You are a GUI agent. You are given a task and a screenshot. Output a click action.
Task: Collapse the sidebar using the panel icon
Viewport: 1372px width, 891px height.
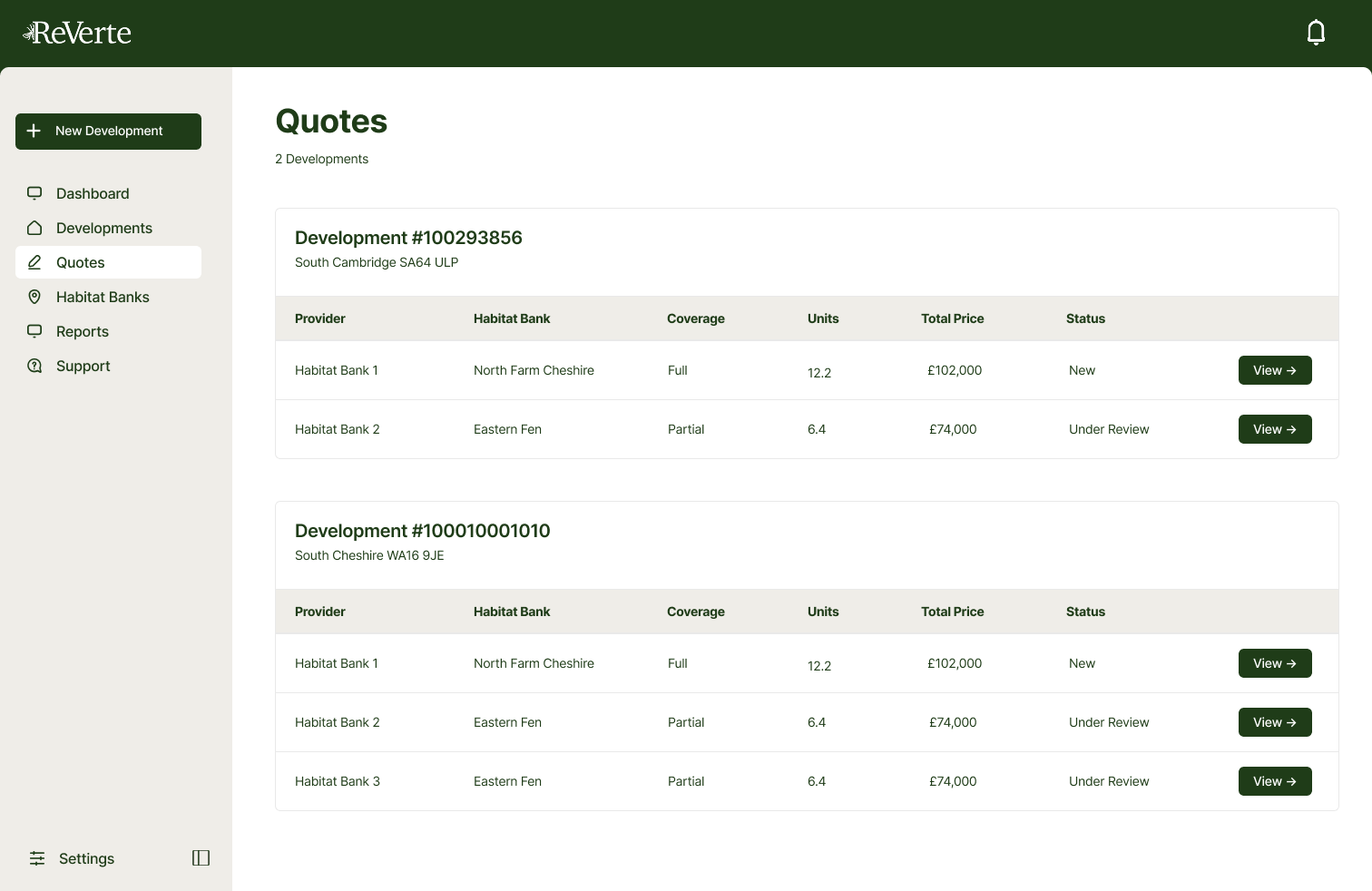point(201,858)
